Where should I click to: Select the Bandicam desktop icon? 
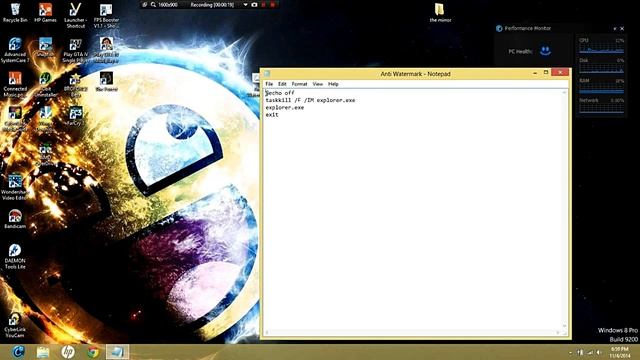point(15,219)
